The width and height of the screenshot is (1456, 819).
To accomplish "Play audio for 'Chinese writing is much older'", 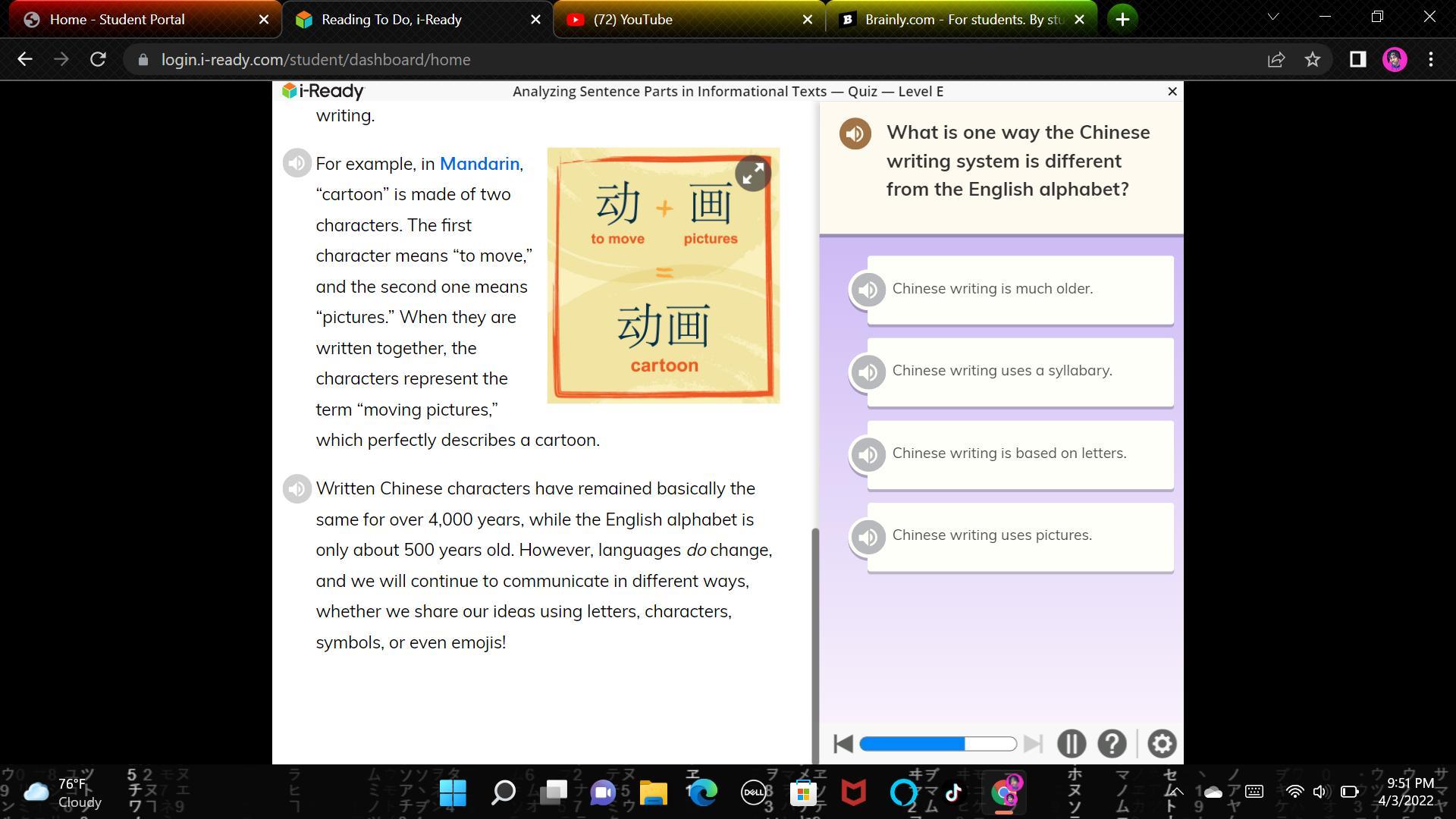I will coord(868,289).
